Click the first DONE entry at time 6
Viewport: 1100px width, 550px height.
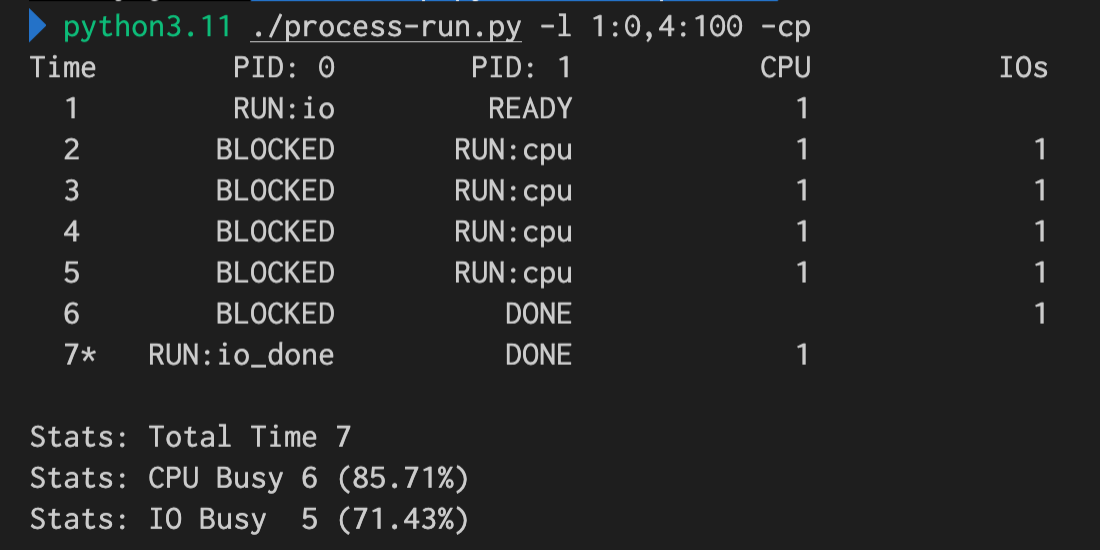[x=539, y=314]
